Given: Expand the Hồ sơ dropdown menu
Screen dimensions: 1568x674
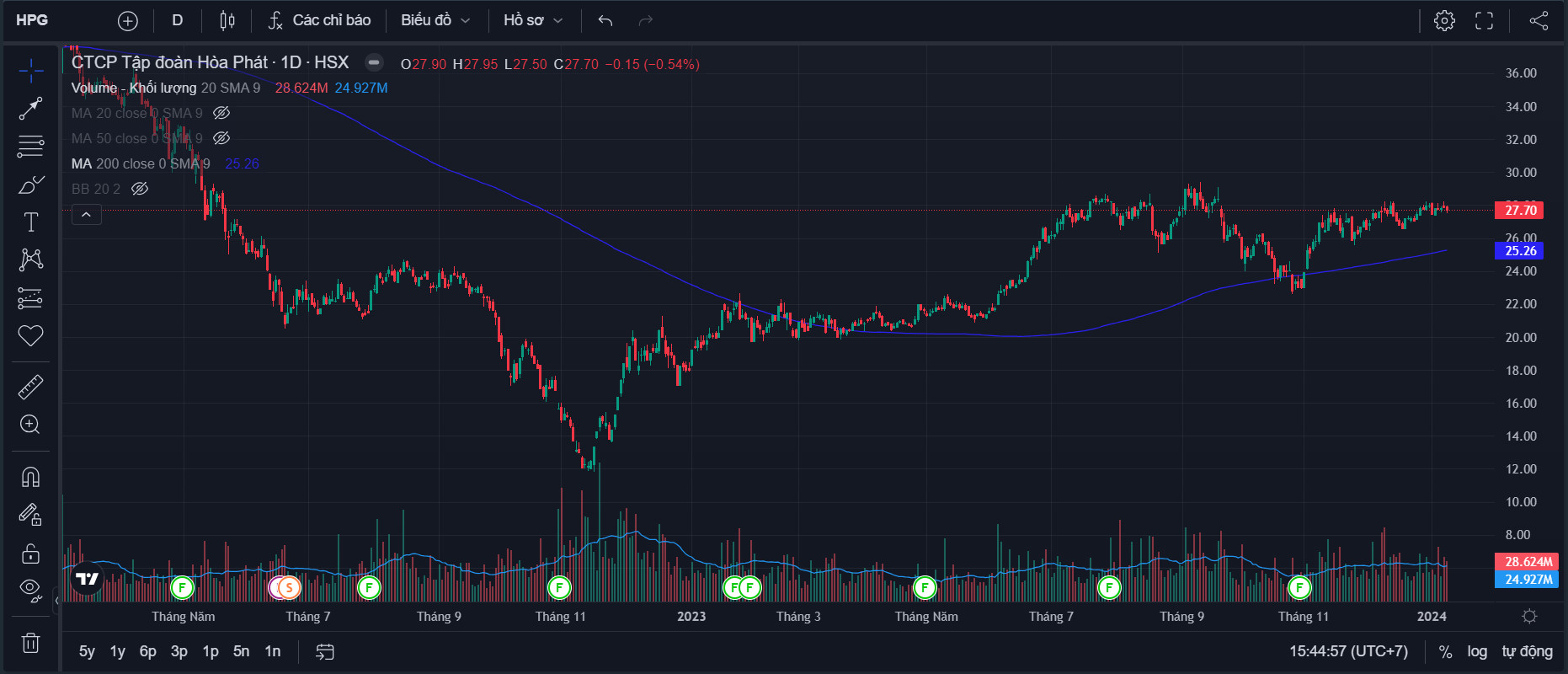Looking at the screenshot, I should pos(532,20).
